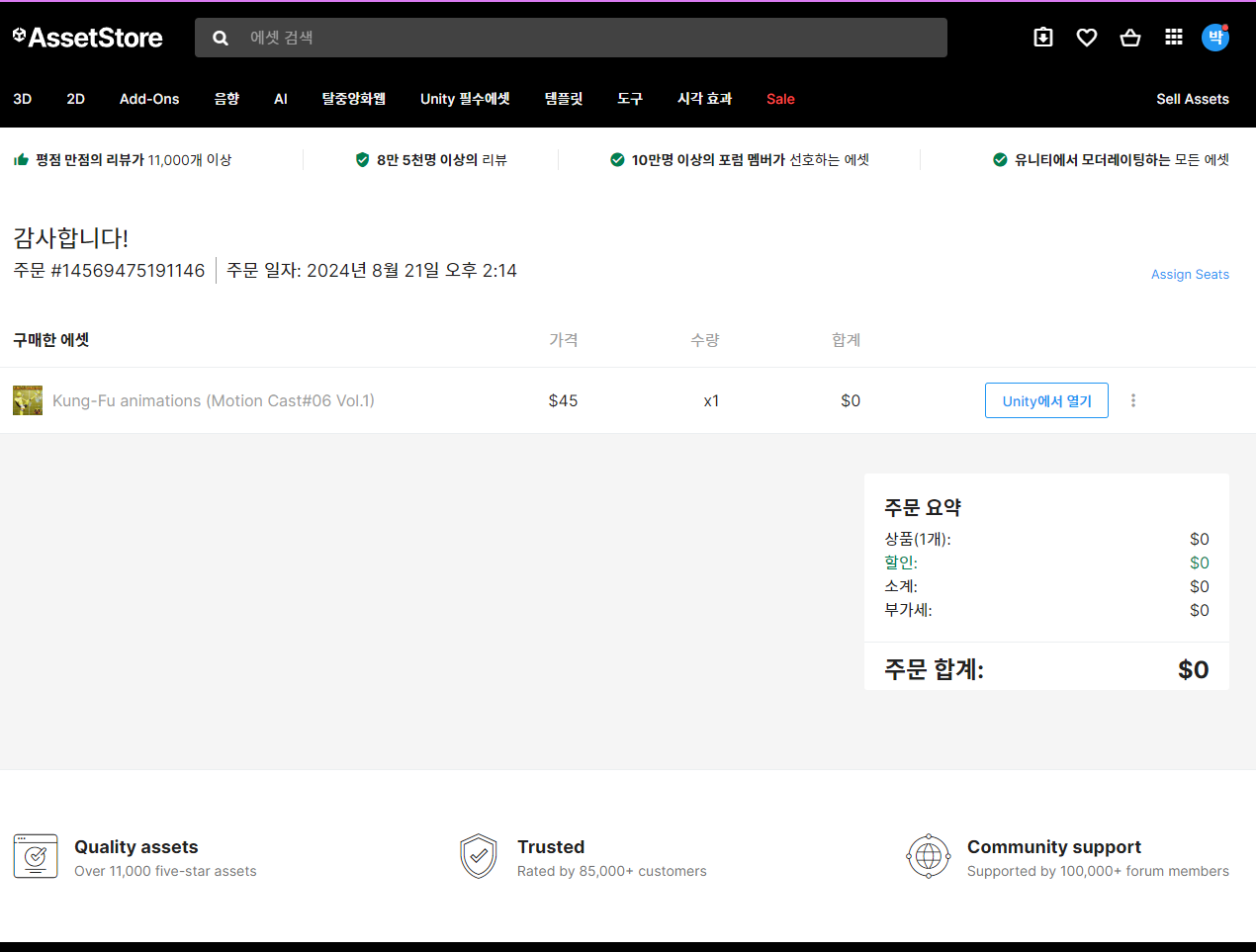Viewport: 1256px width, 952px height.
Task: Click the 8만 5천명 이상의 리뷰 text
Action: 441,159
